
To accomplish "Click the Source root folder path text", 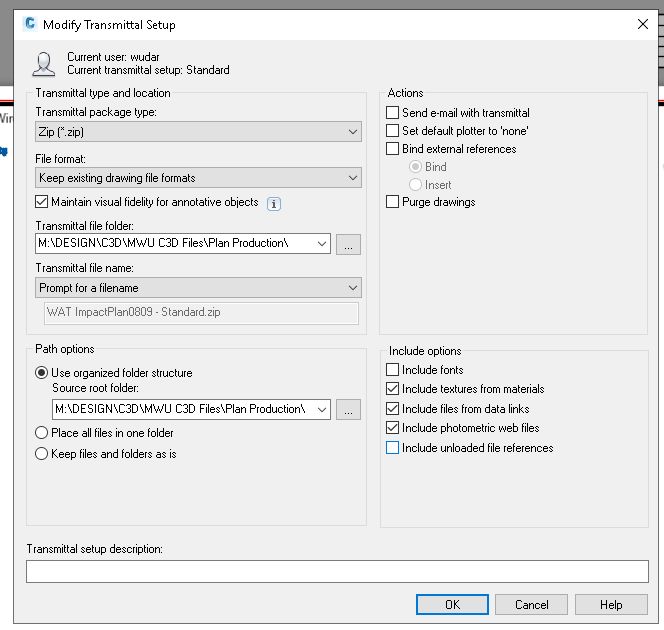I will (x=180, y=409).
